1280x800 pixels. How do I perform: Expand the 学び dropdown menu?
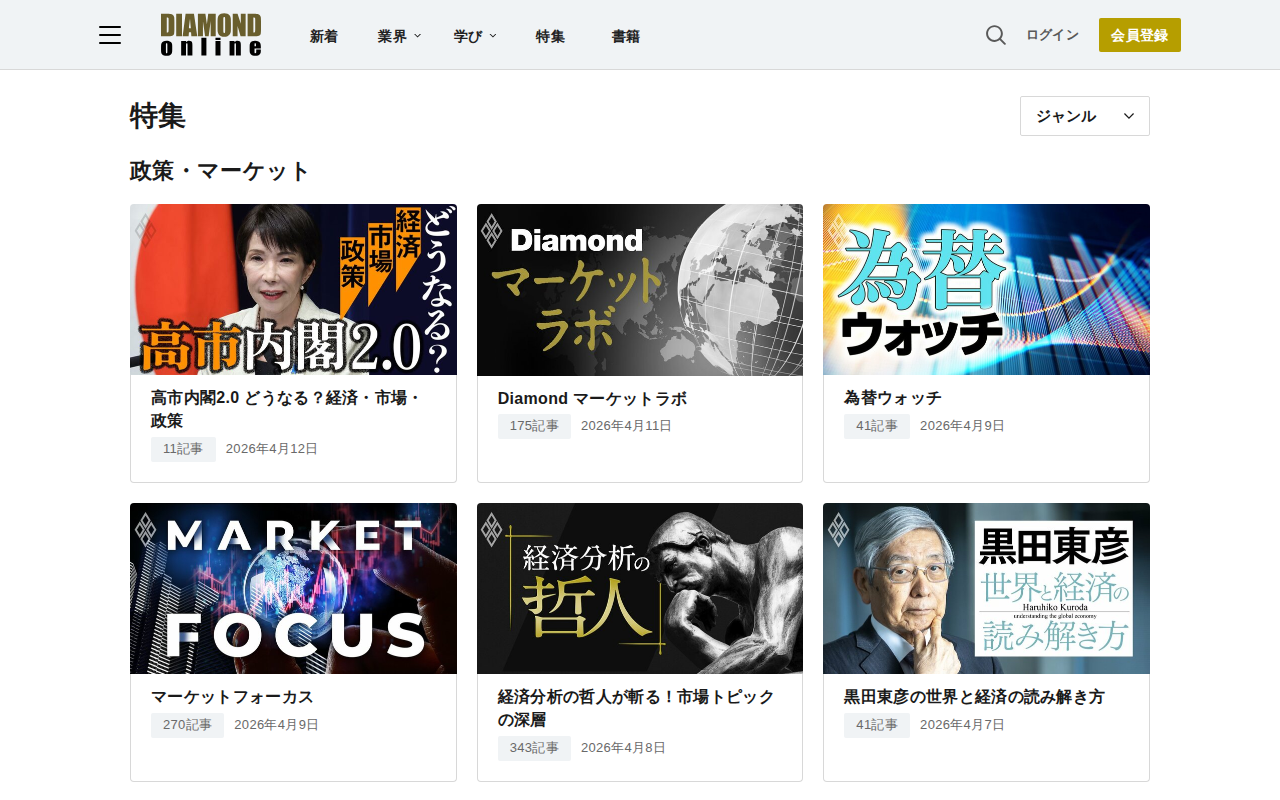pyautogui.click(x=475, y=36)
